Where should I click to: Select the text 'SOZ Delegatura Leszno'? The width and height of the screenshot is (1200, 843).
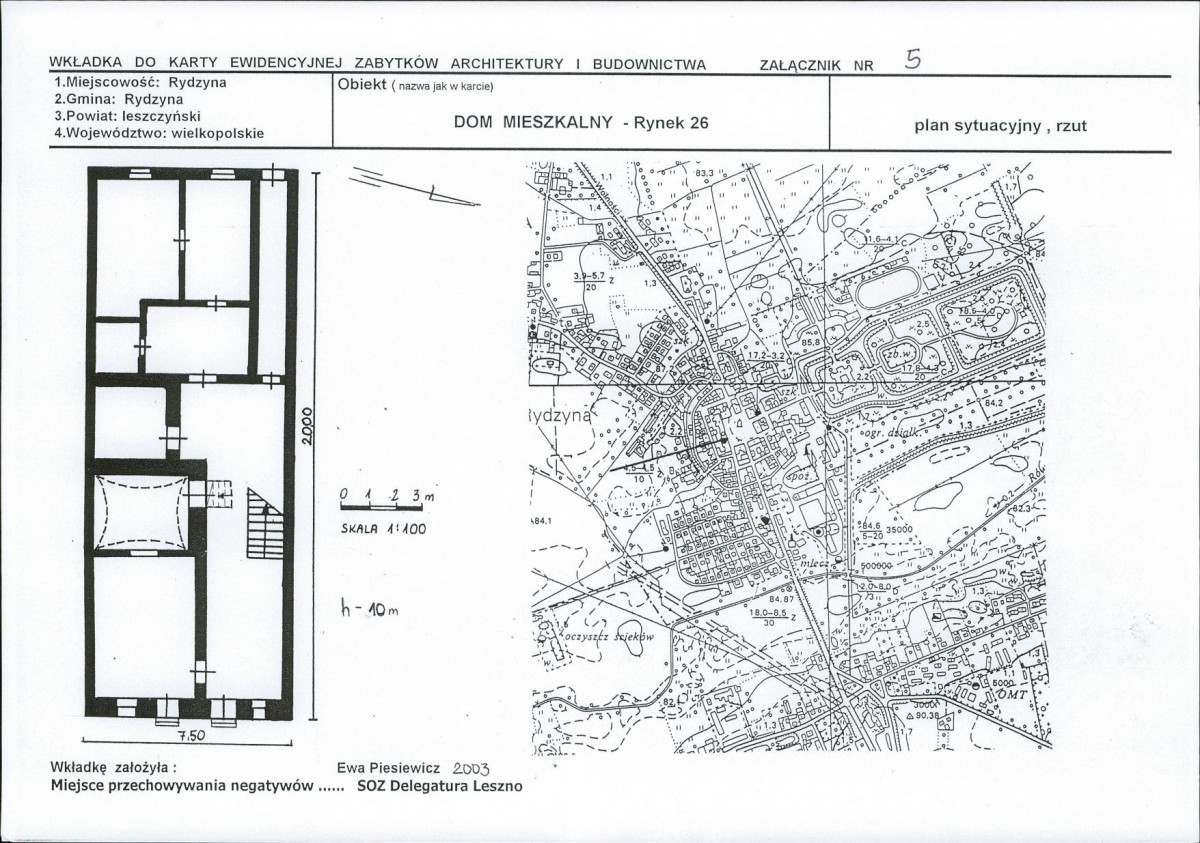(439, 786)
